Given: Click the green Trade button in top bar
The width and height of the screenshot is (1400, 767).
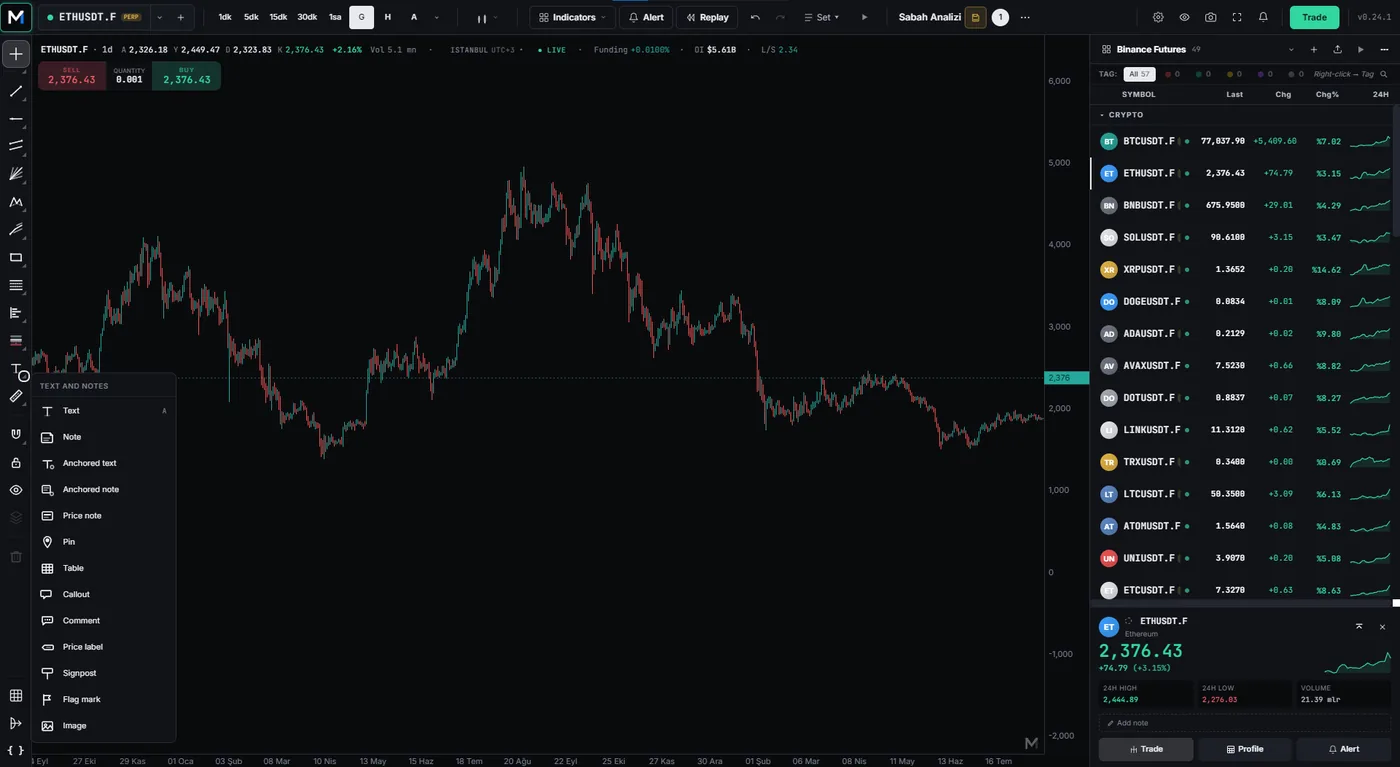Looking at the screenshot, I should pyautogui.click(x=1314, y=17).
